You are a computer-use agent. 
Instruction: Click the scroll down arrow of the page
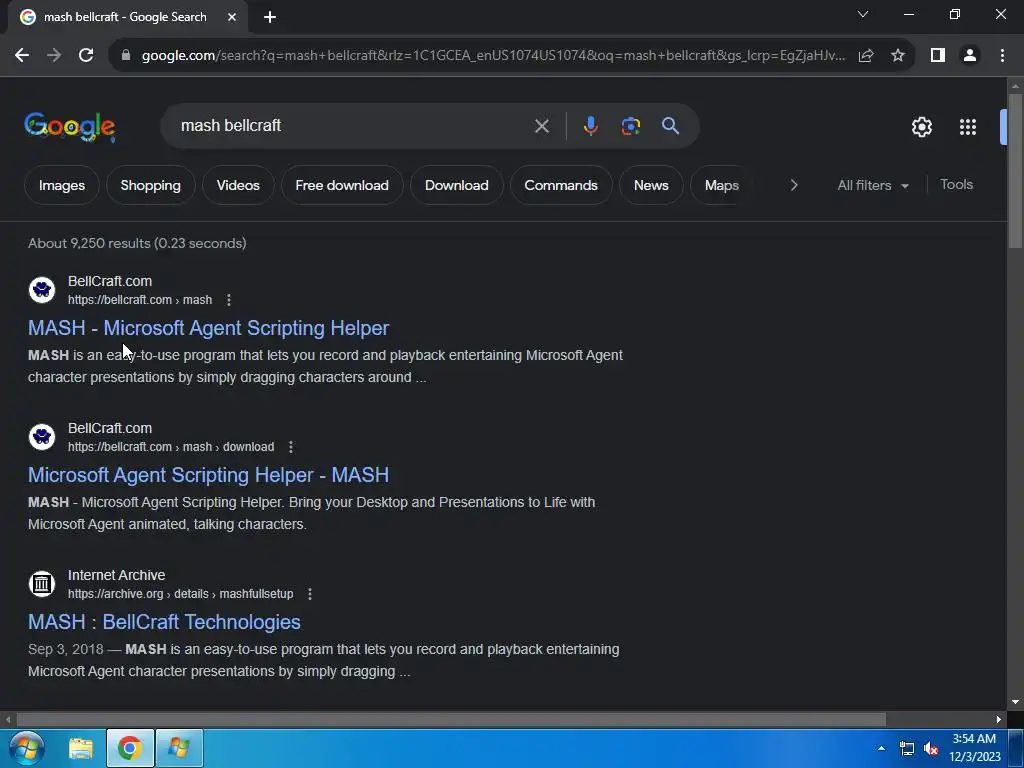coord(1015,702)
